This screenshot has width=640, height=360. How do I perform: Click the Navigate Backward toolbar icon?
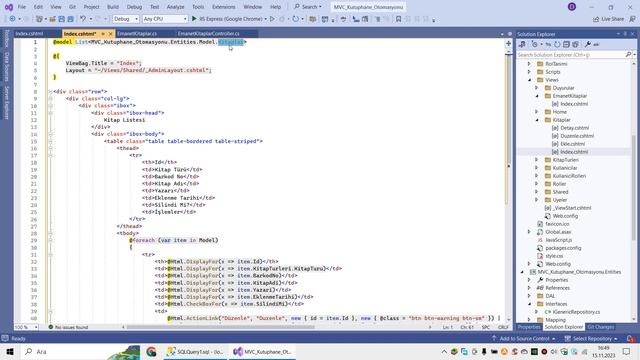pyautogui.click(x=12, y=19)
